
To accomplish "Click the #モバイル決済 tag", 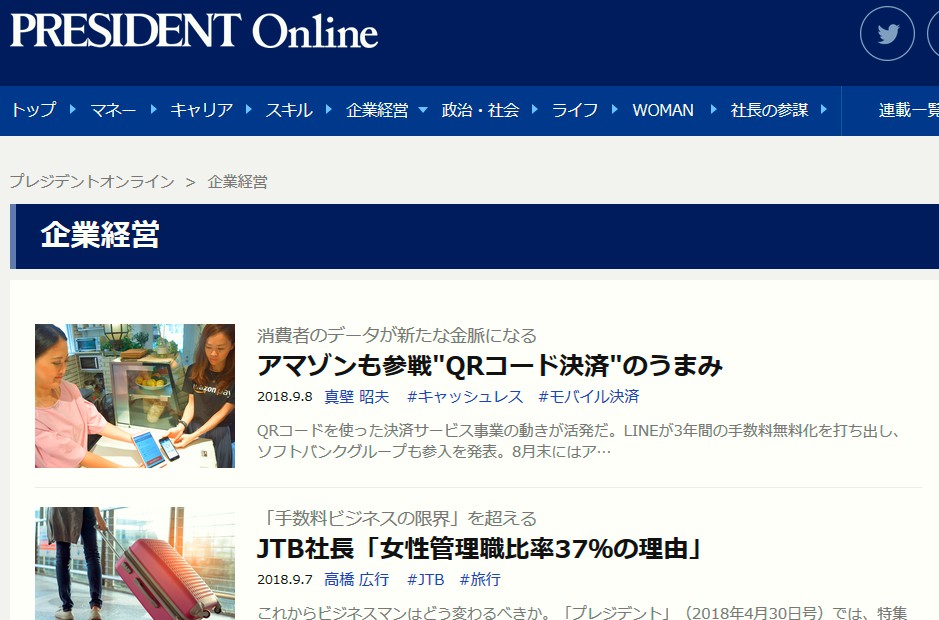I will [588, 397].
